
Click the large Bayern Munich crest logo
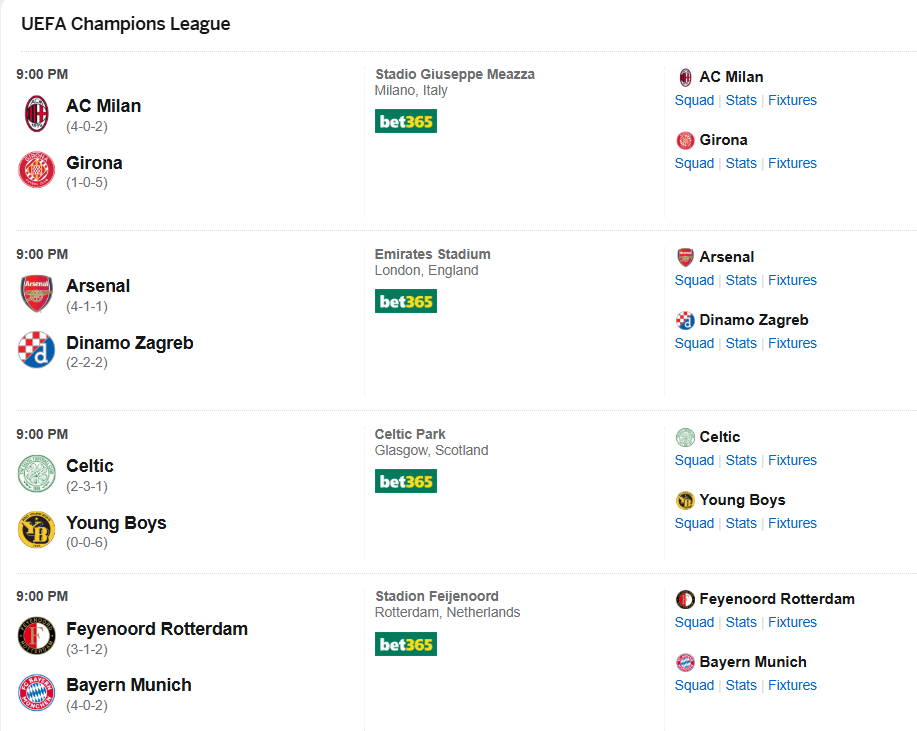tap(36, 692)
